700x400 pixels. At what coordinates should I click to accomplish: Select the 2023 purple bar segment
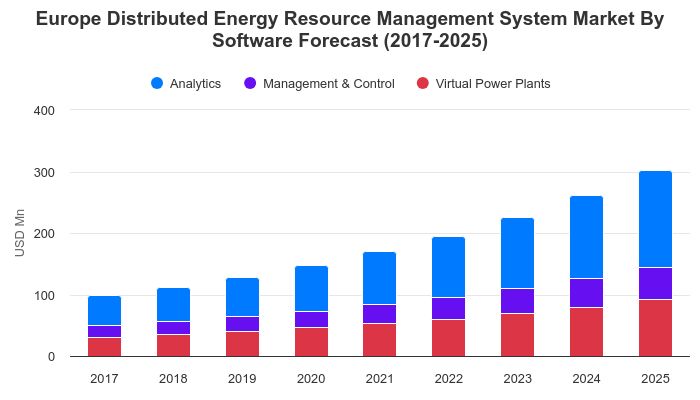[517, 301]
